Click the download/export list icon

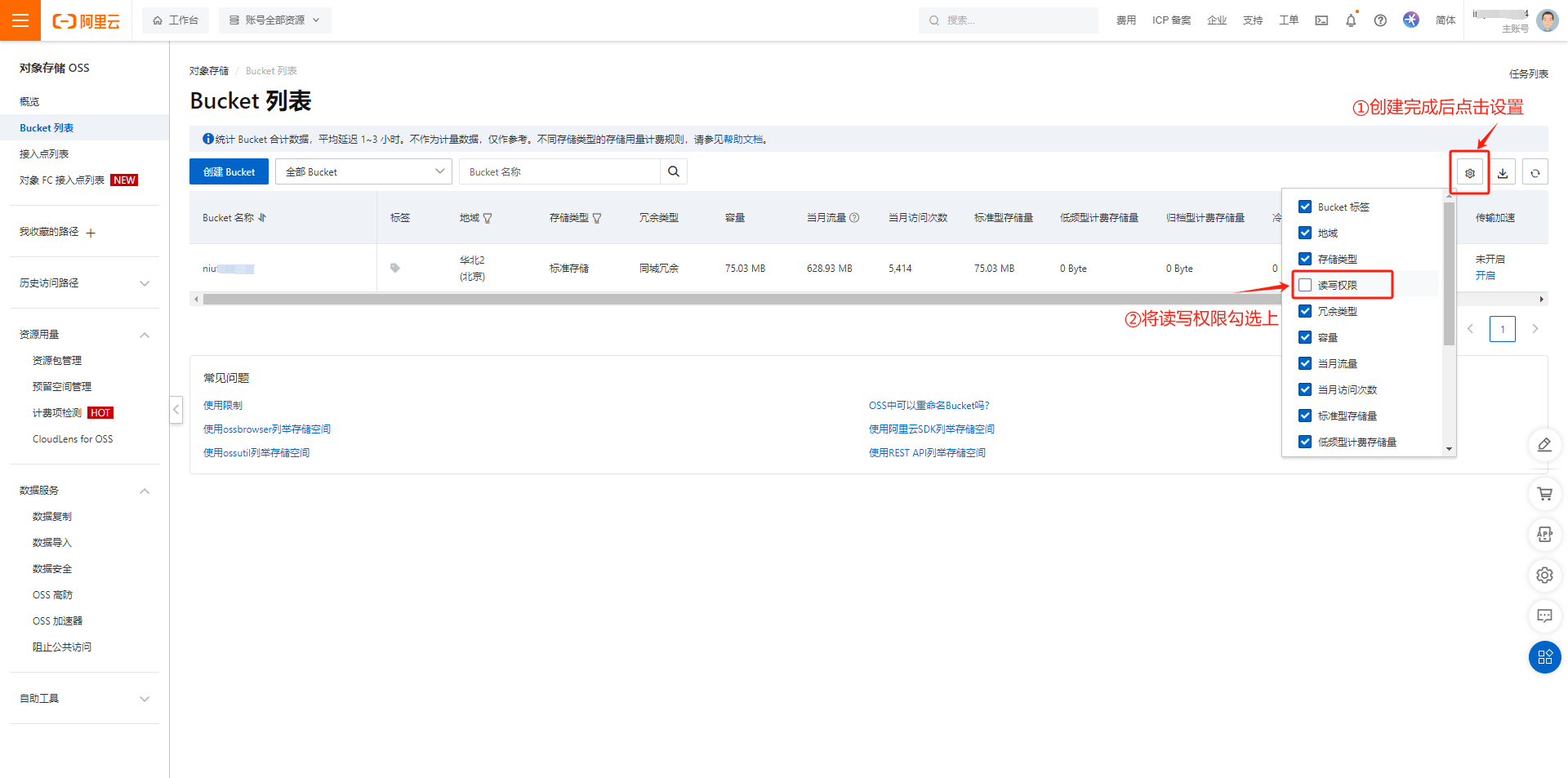click(x=1503, y=172)
